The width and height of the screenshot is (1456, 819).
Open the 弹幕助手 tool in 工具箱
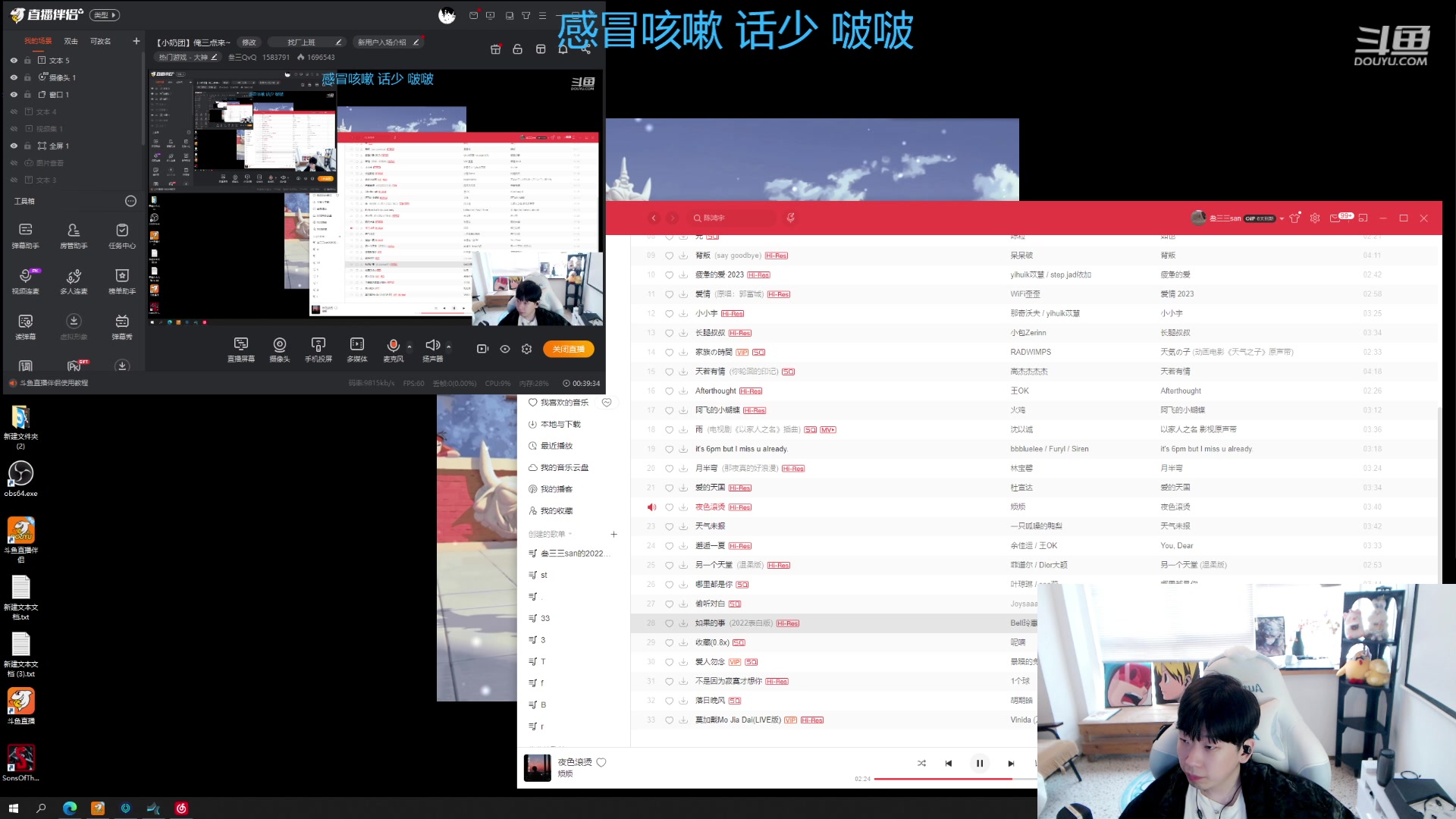coord(25,235)
